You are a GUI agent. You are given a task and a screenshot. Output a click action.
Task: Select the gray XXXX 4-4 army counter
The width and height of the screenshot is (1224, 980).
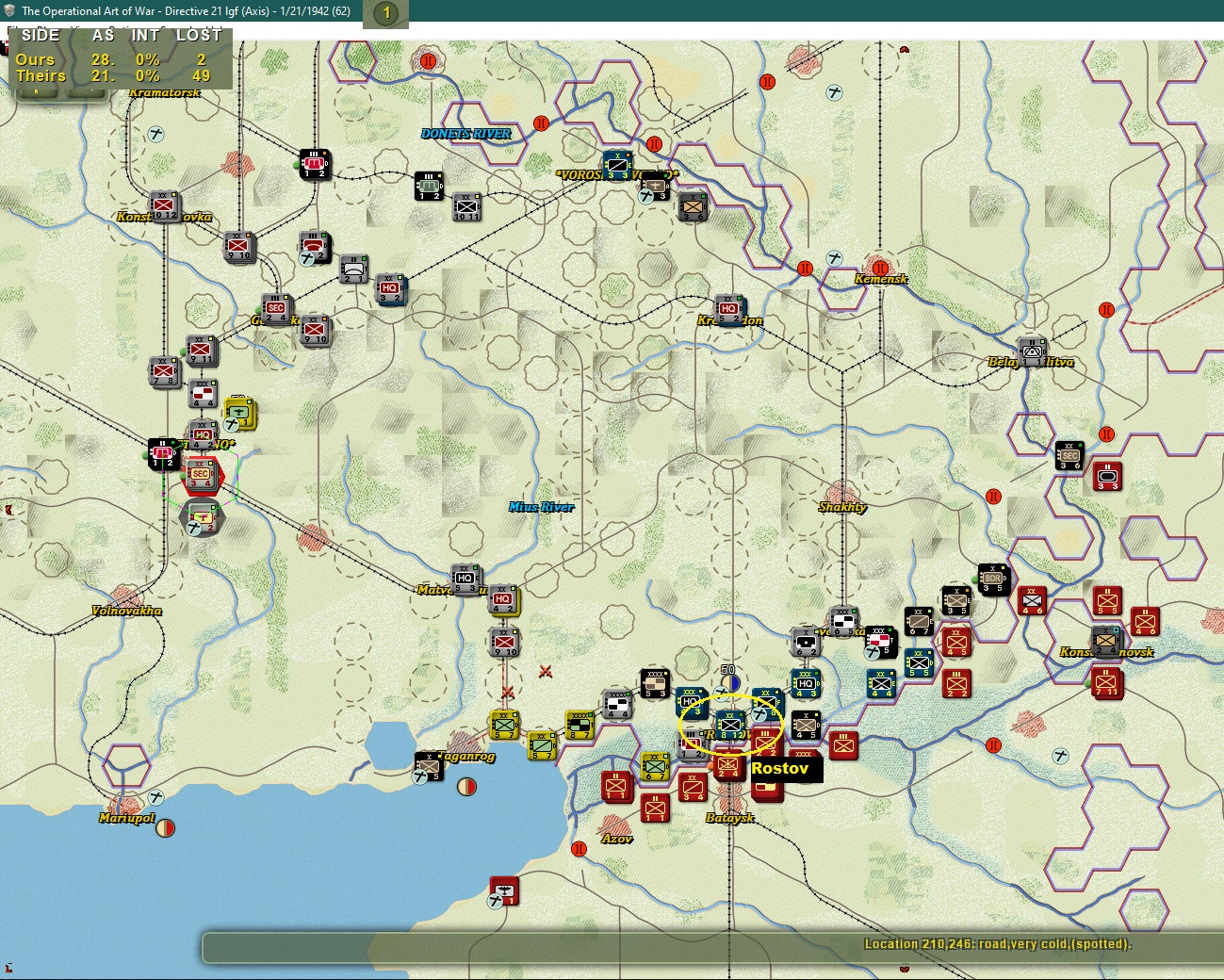pos(617,705)
